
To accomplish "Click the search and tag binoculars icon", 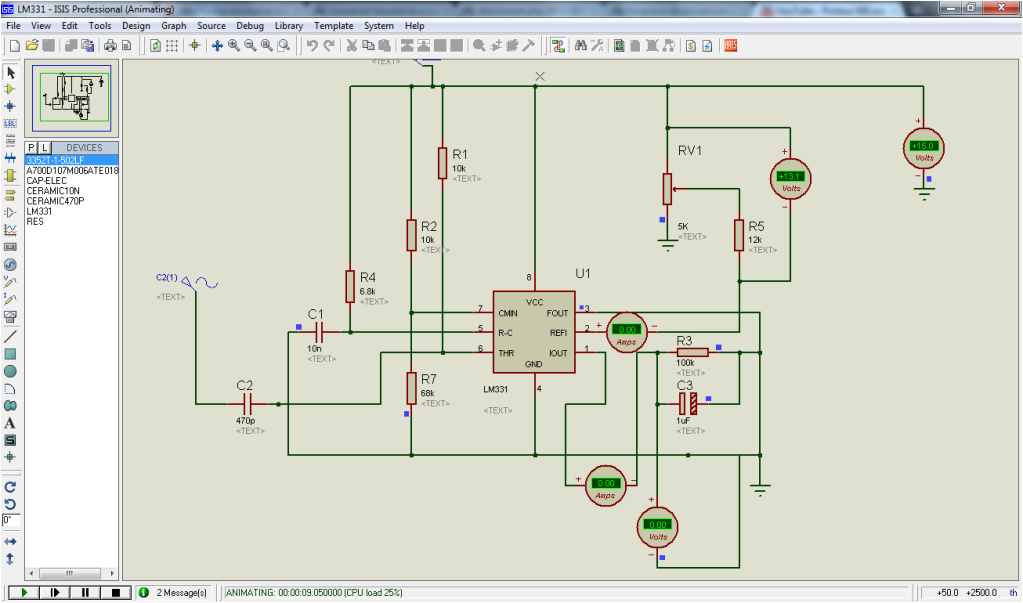I will pos(580,46).
